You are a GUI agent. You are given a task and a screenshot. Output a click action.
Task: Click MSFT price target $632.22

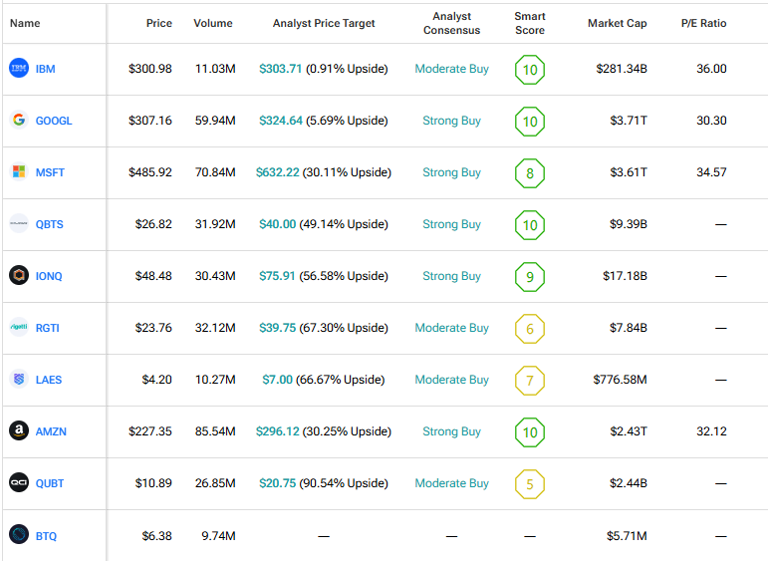277,172
